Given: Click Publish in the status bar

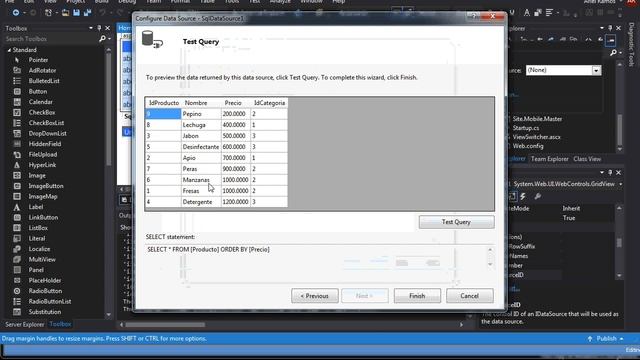Looking at the screenshot, I should 606,339.
